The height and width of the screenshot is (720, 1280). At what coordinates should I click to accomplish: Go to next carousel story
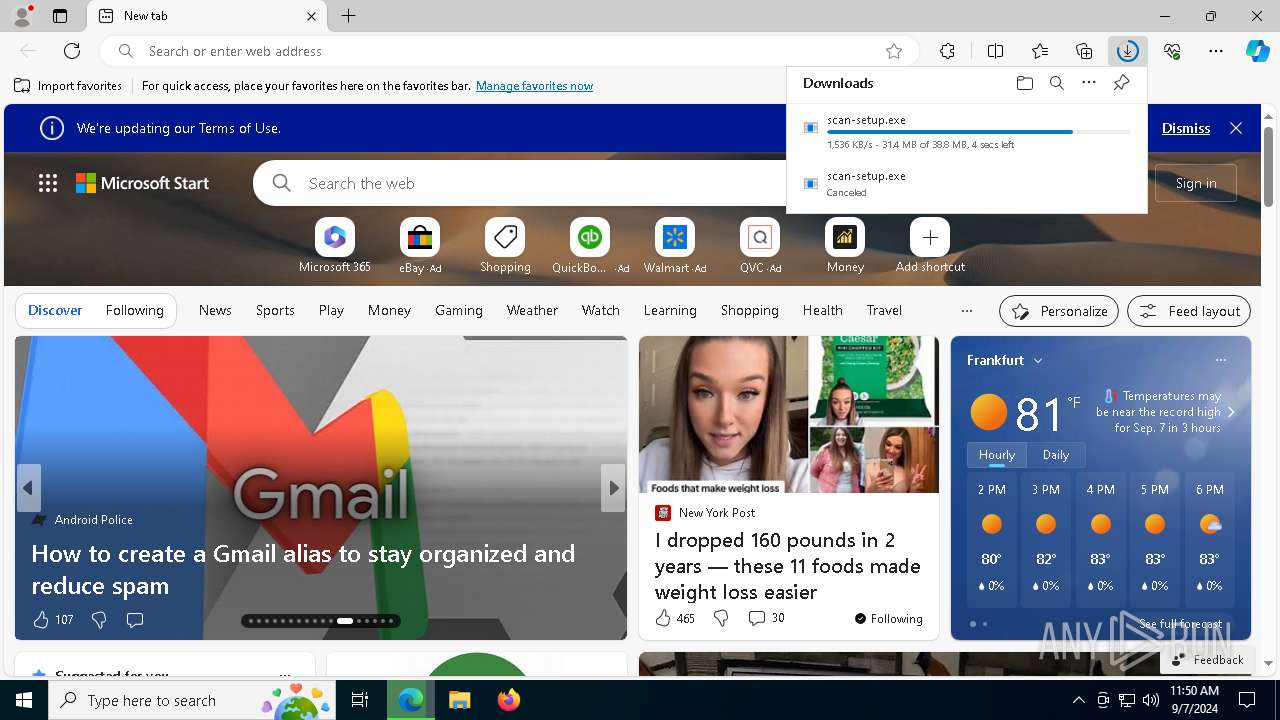tap(613, 488)
